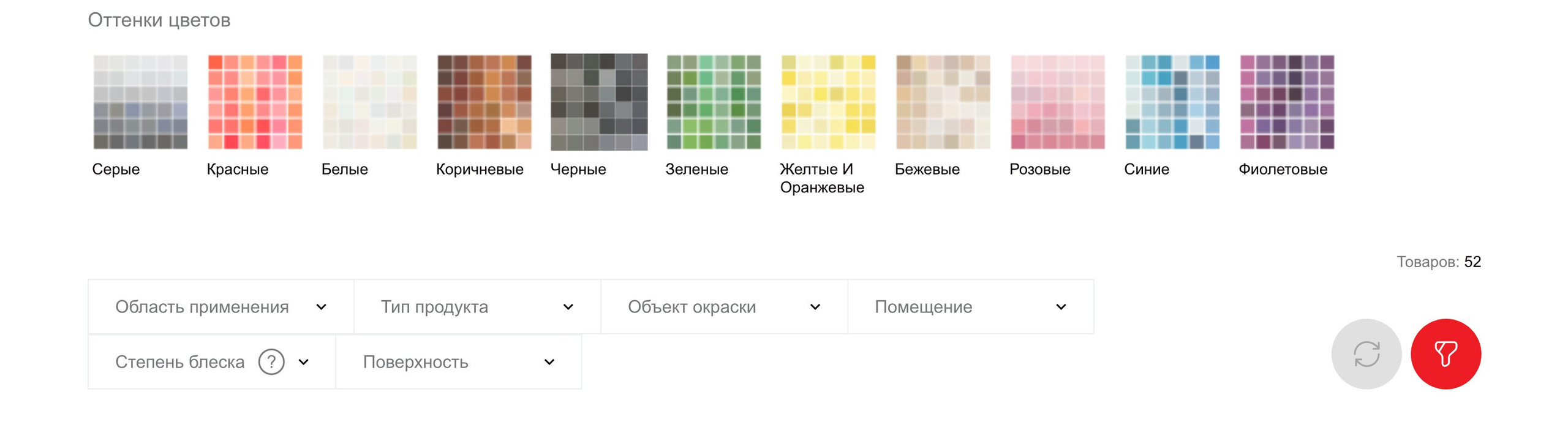Select the Зеленые shades palette

click(713, 102)
